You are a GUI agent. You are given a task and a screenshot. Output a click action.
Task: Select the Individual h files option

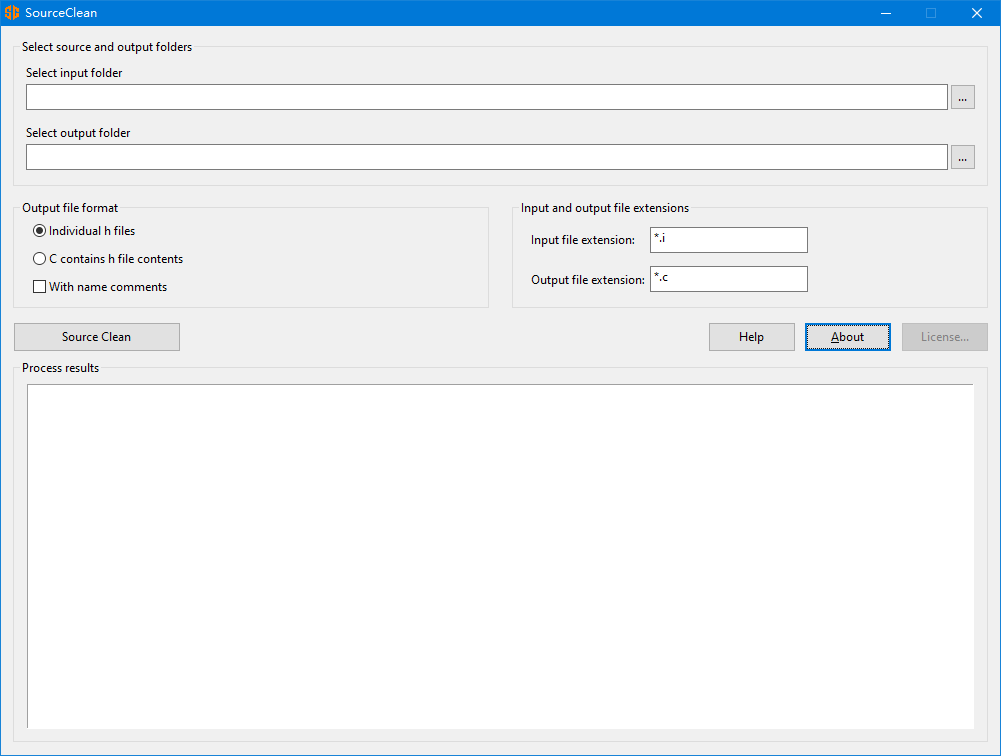click(x=40, y=231)
